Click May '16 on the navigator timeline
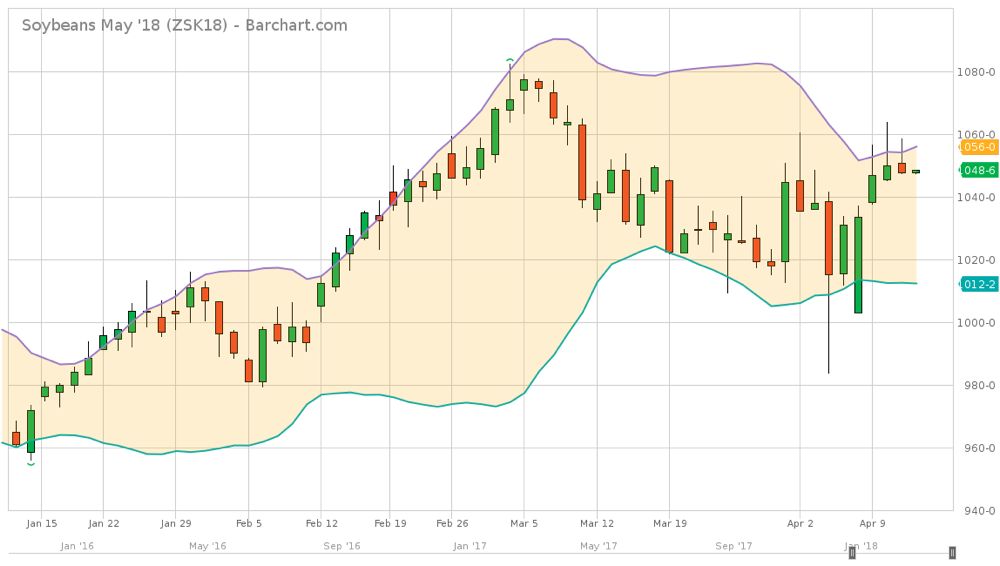The width and height of the screenshot is (1000, 566). pos(207,546)
